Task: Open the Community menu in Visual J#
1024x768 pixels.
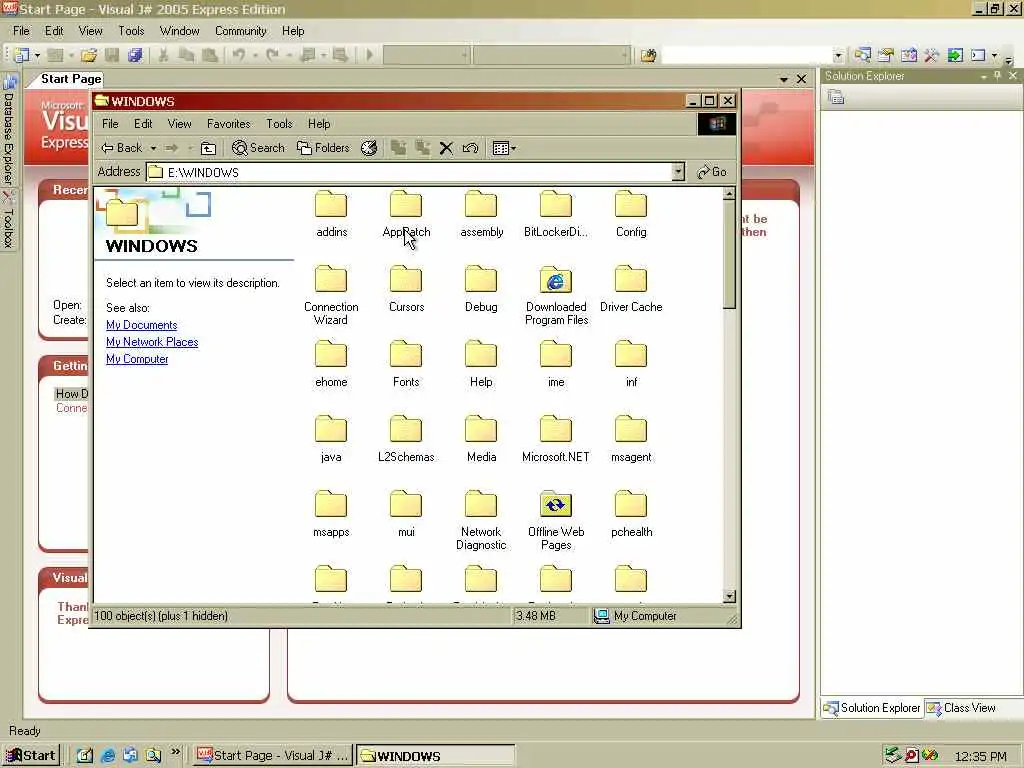Action: (x=240, y=31)
